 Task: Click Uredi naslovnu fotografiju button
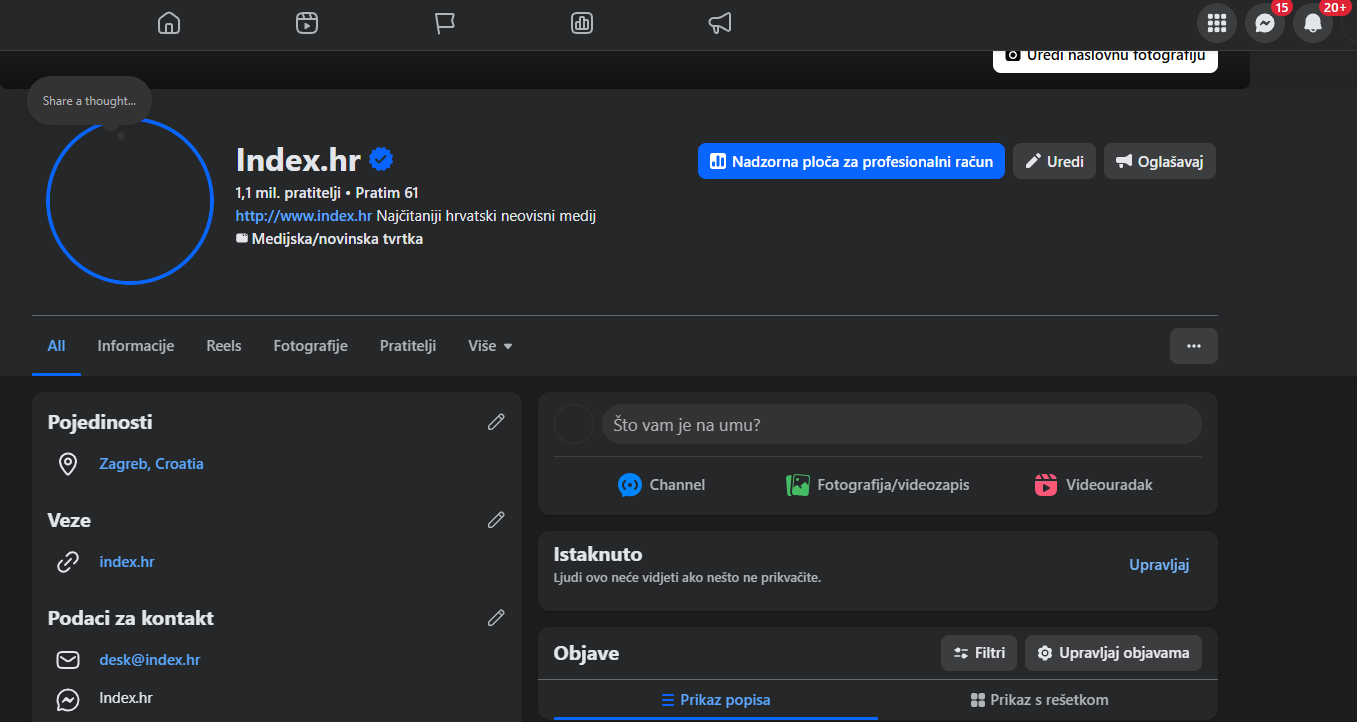1105,58
